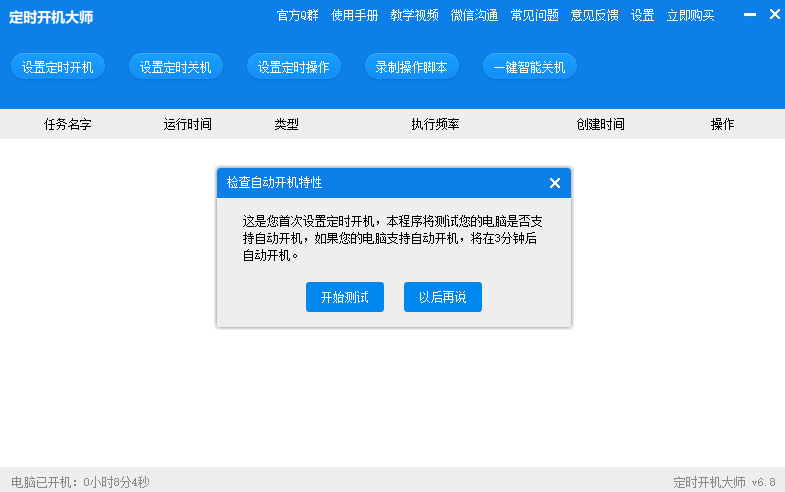The height and width of the screenshot is (492, 785).
Task: Open 设置定时开机 panel
Action: [58, 67]
